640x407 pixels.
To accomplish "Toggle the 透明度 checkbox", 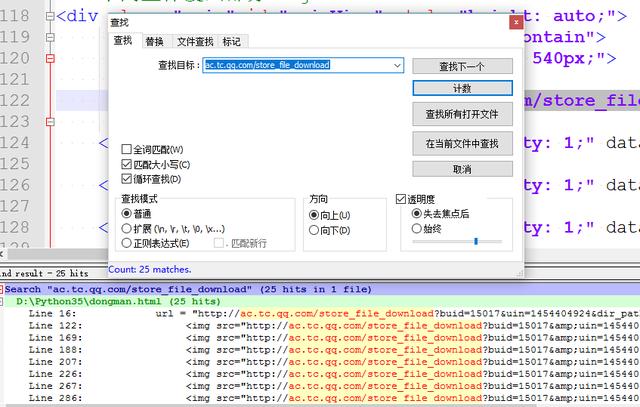I will pyautogui.click(x=402, y=199).
